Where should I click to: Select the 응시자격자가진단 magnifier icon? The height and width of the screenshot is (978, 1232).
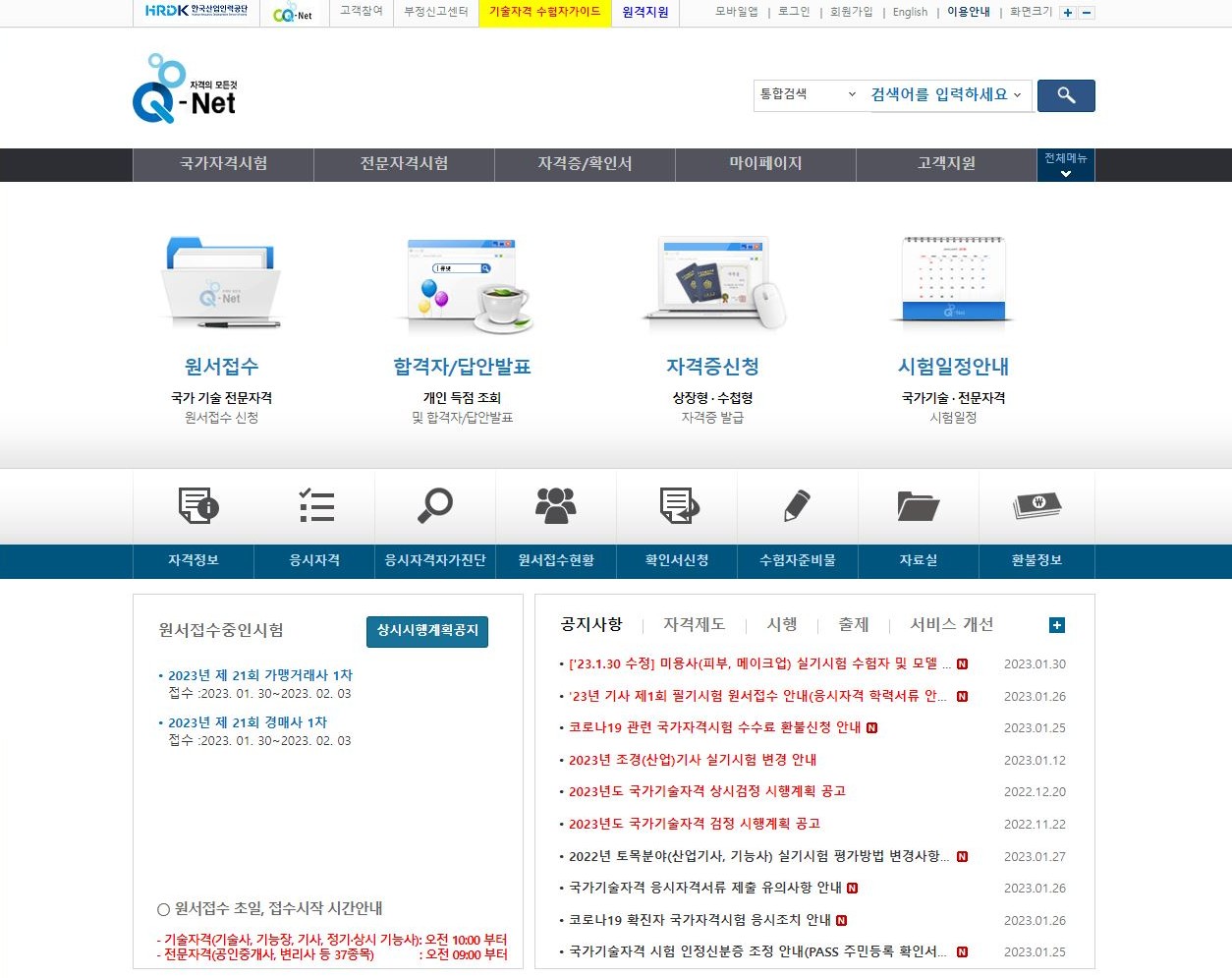tap(435, 506)
